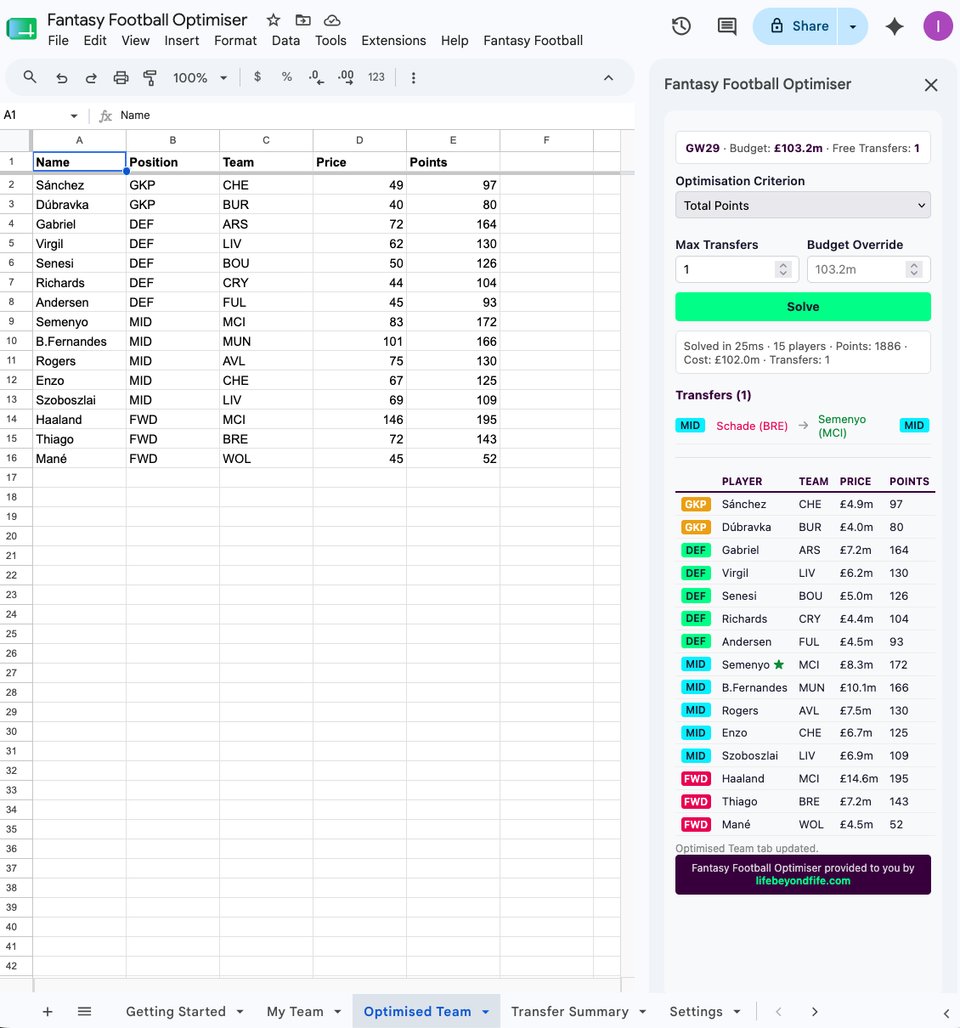Open the Optimised Team tab menu arrow

tap(485, 1012)
